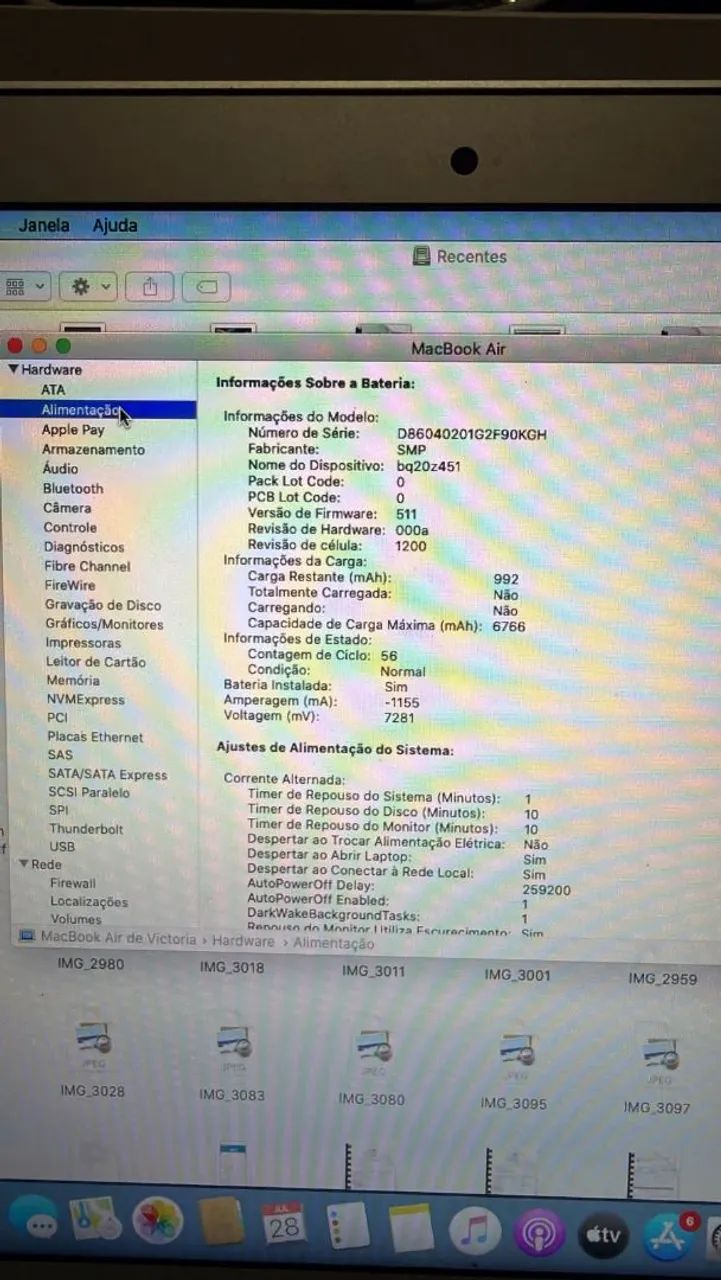The height and width of the screenshot is (1280, 721).
Task: Select Áudio in the sidebar
Action: click(60, 468)
